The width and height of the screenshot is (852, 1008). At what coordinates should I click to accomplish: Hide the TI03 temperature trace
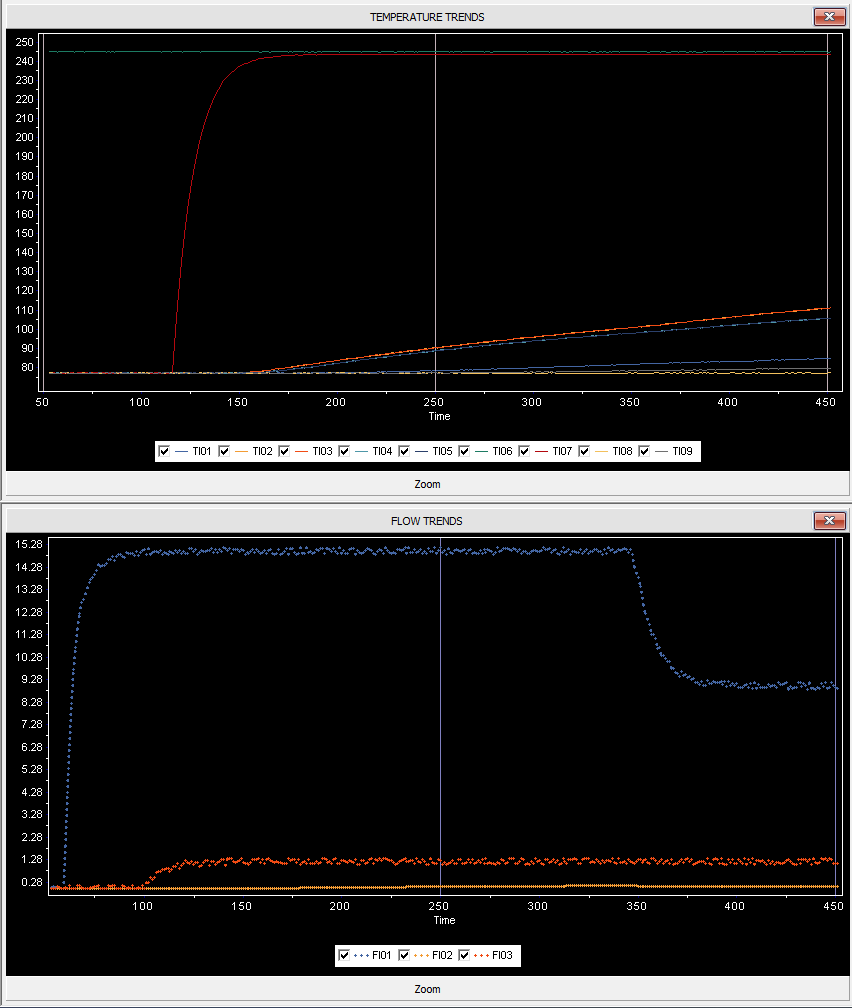click(x=284, y=452)
